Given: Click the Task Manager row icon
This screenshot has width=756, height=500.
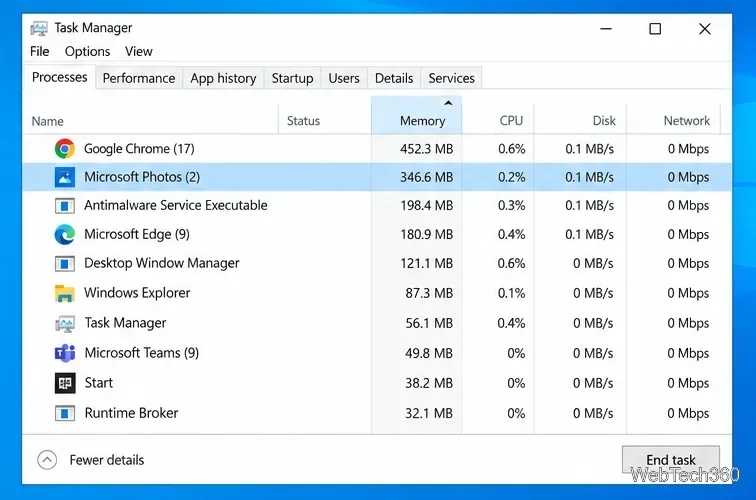Looking at the screenshot, I should 65,323.
